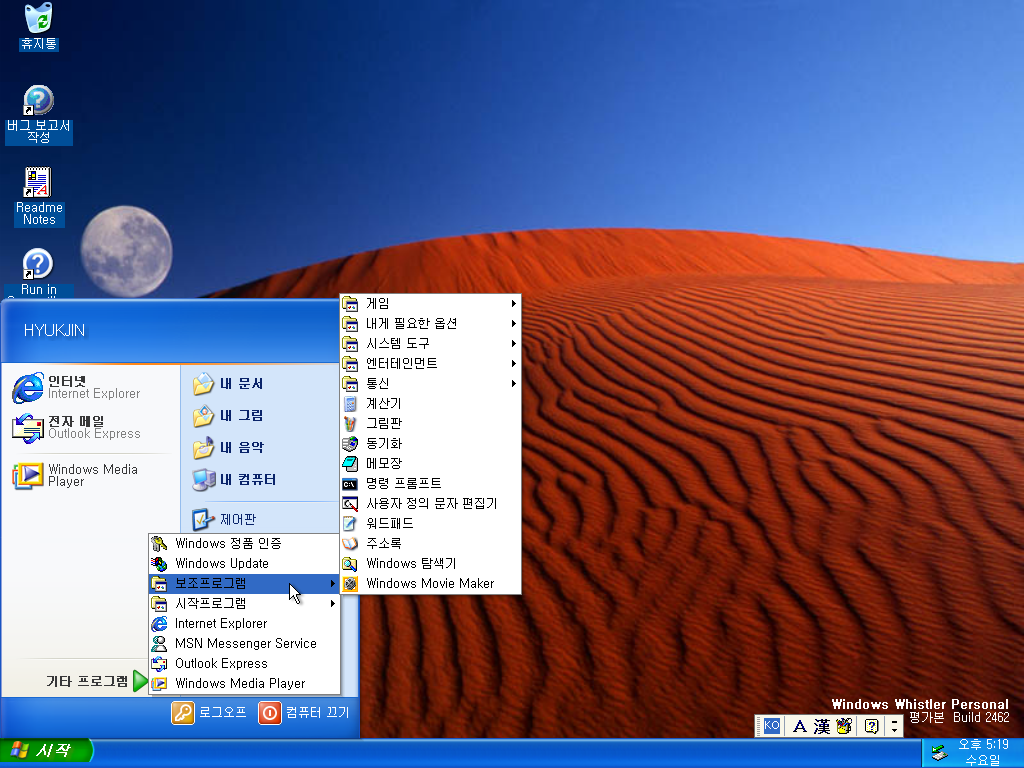Launch 동기화 synchronize

click(x=430, y=443)
